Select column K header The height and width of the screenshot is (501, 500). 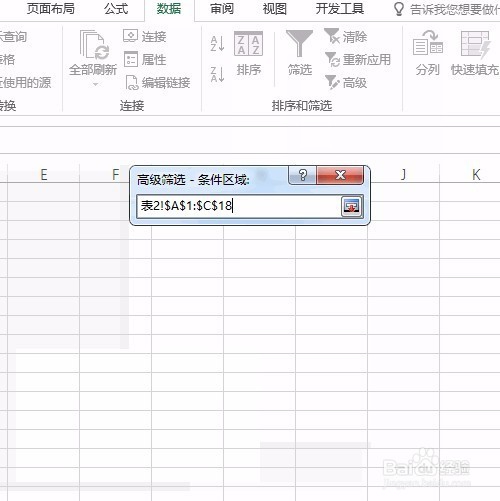[476, 175]
